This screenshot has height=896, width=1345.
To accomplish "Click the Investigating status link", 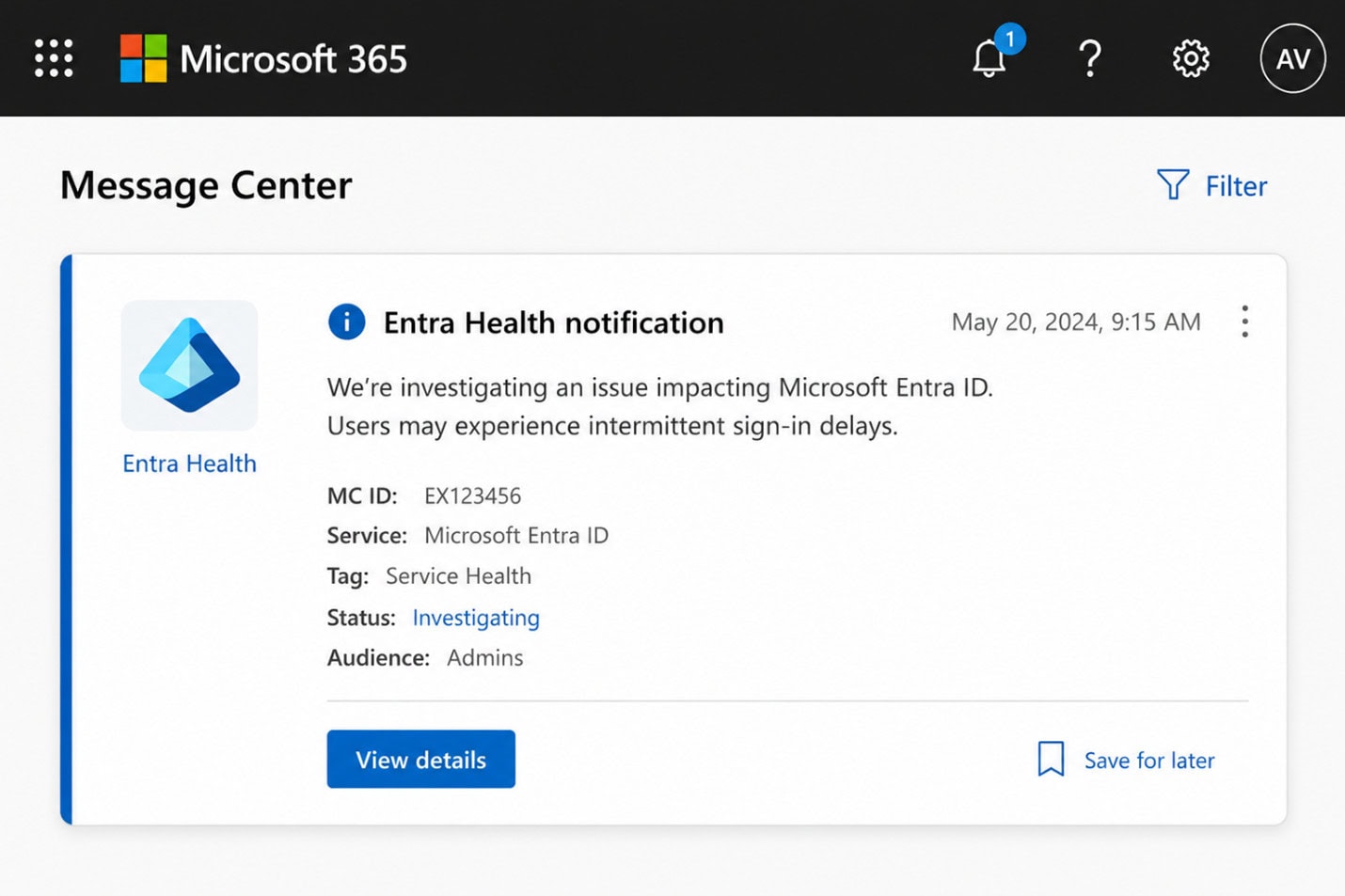I will 476,618.
